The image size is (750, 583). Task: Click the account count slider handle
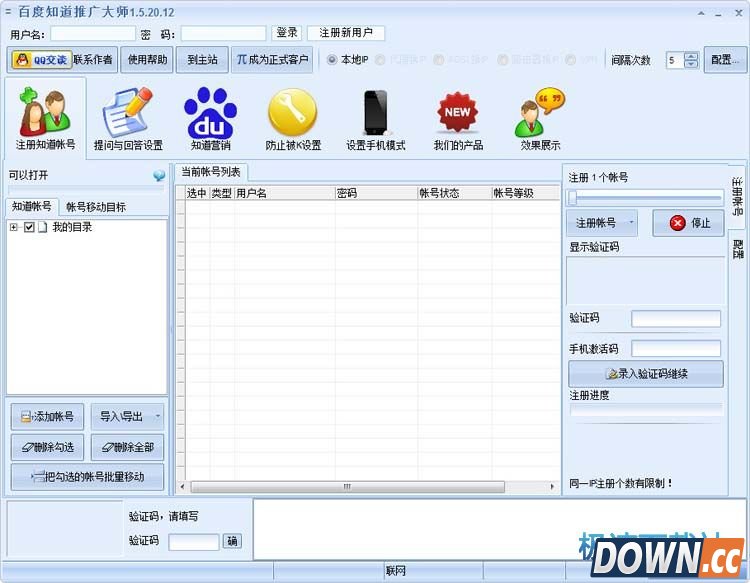[x=573, y=197]
